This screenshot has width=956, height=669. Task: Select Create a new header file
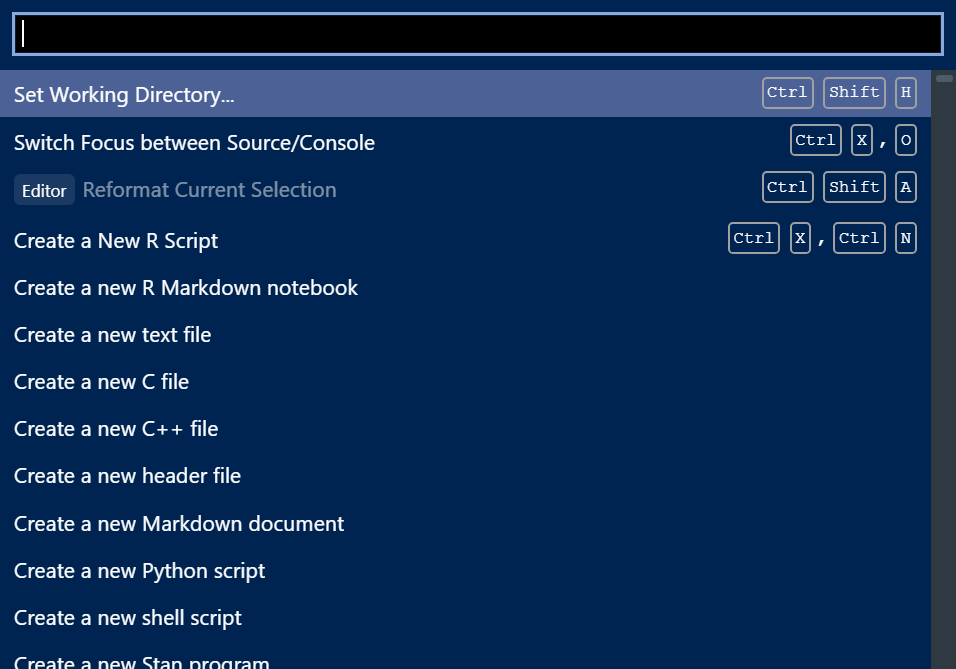(x=465, y=476)
